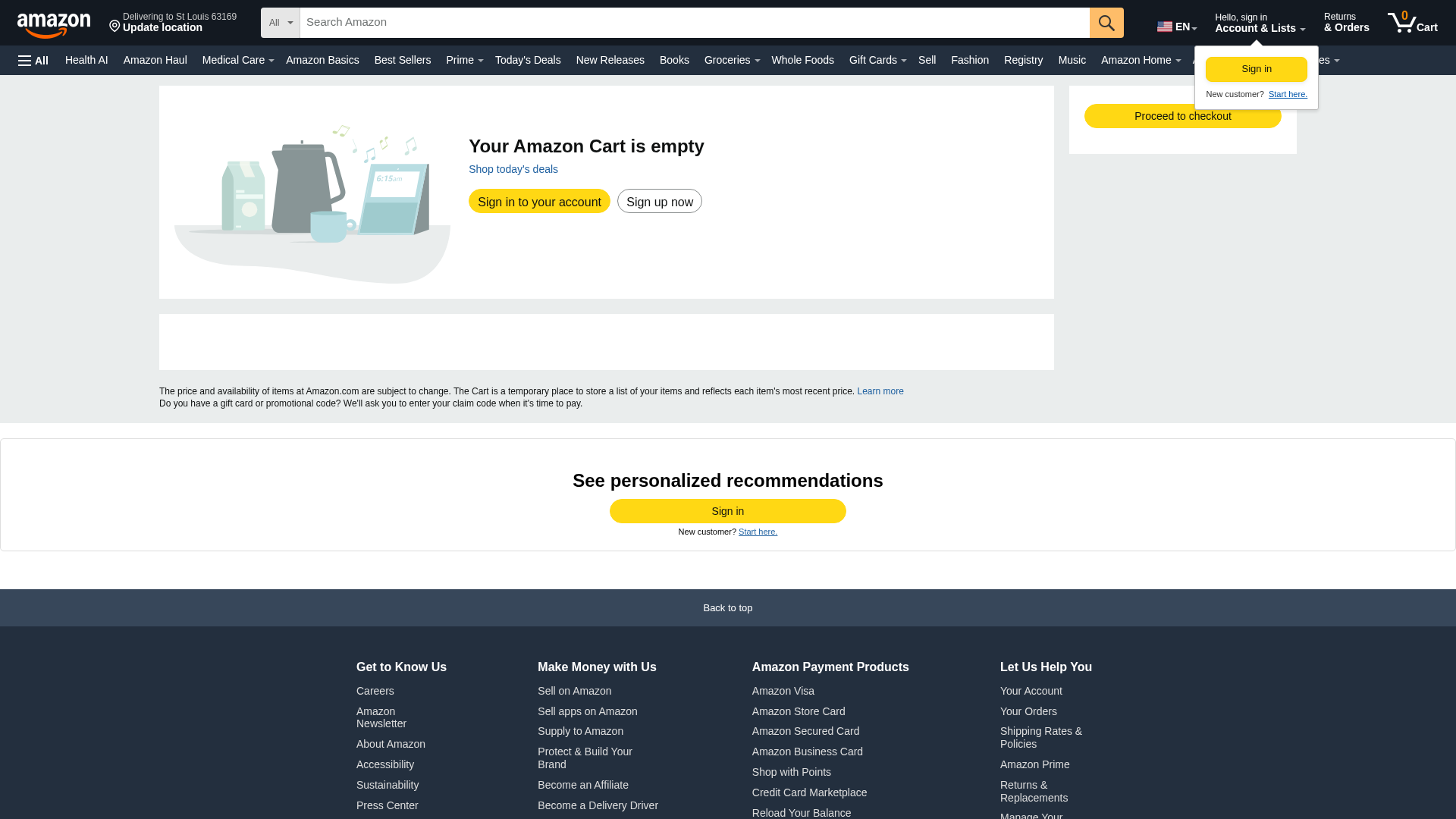Open the search category All dropdown

[281, 23]
